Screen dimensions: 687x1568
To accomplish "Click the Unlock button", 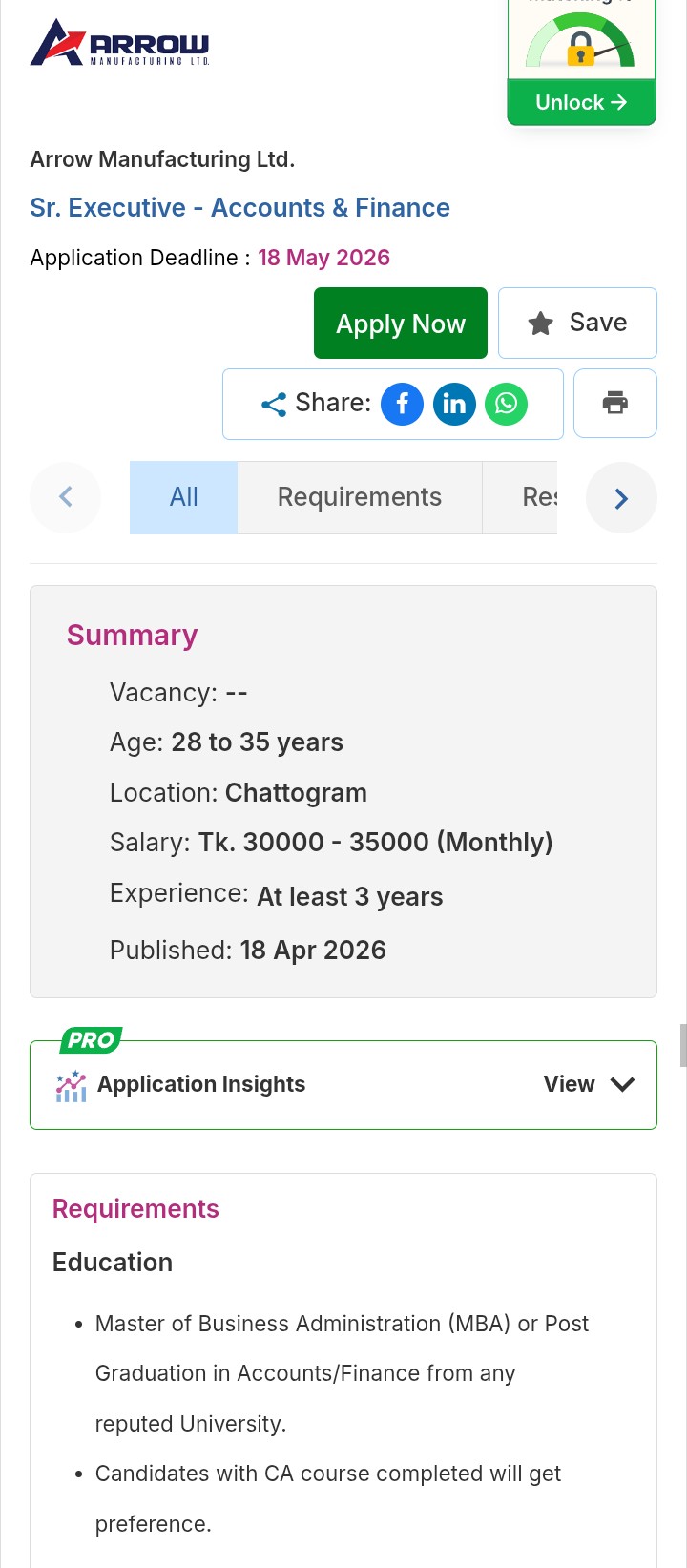I will click(581, 103).
